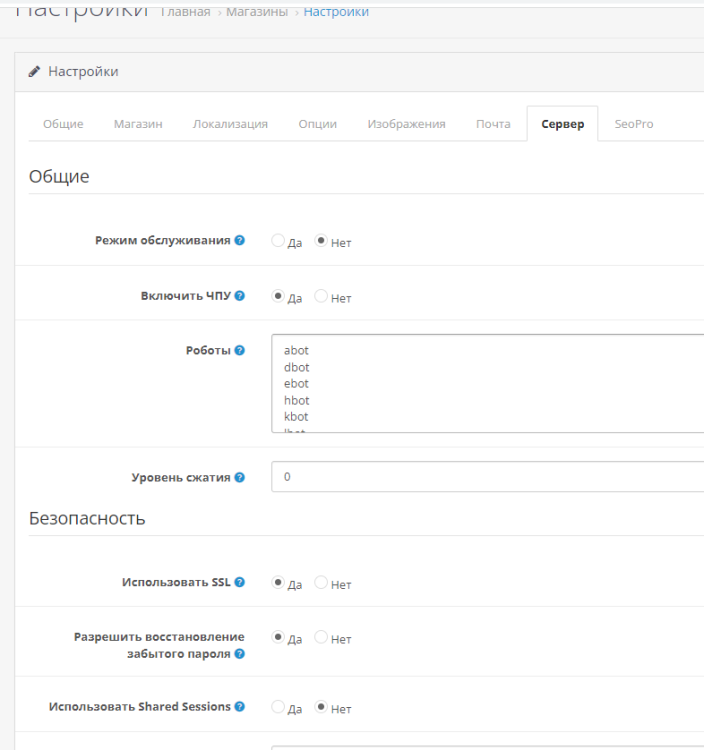Viewport: 704px width, 750px height.
Task: Open Магазины breadcrumb link
Action: tap(256, 12)
